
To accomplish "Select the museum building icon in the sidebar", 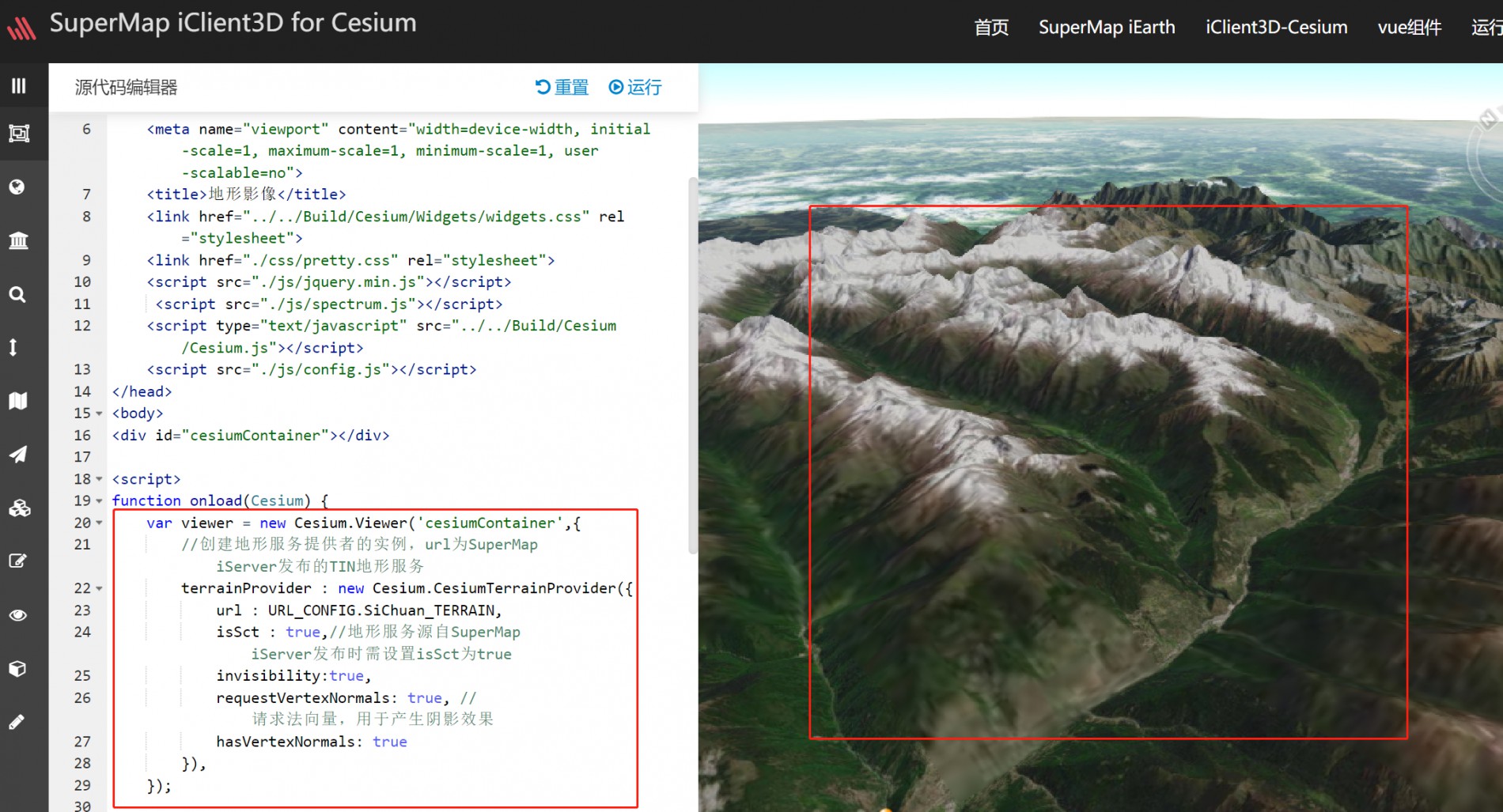I will click(x=18, y=240).
